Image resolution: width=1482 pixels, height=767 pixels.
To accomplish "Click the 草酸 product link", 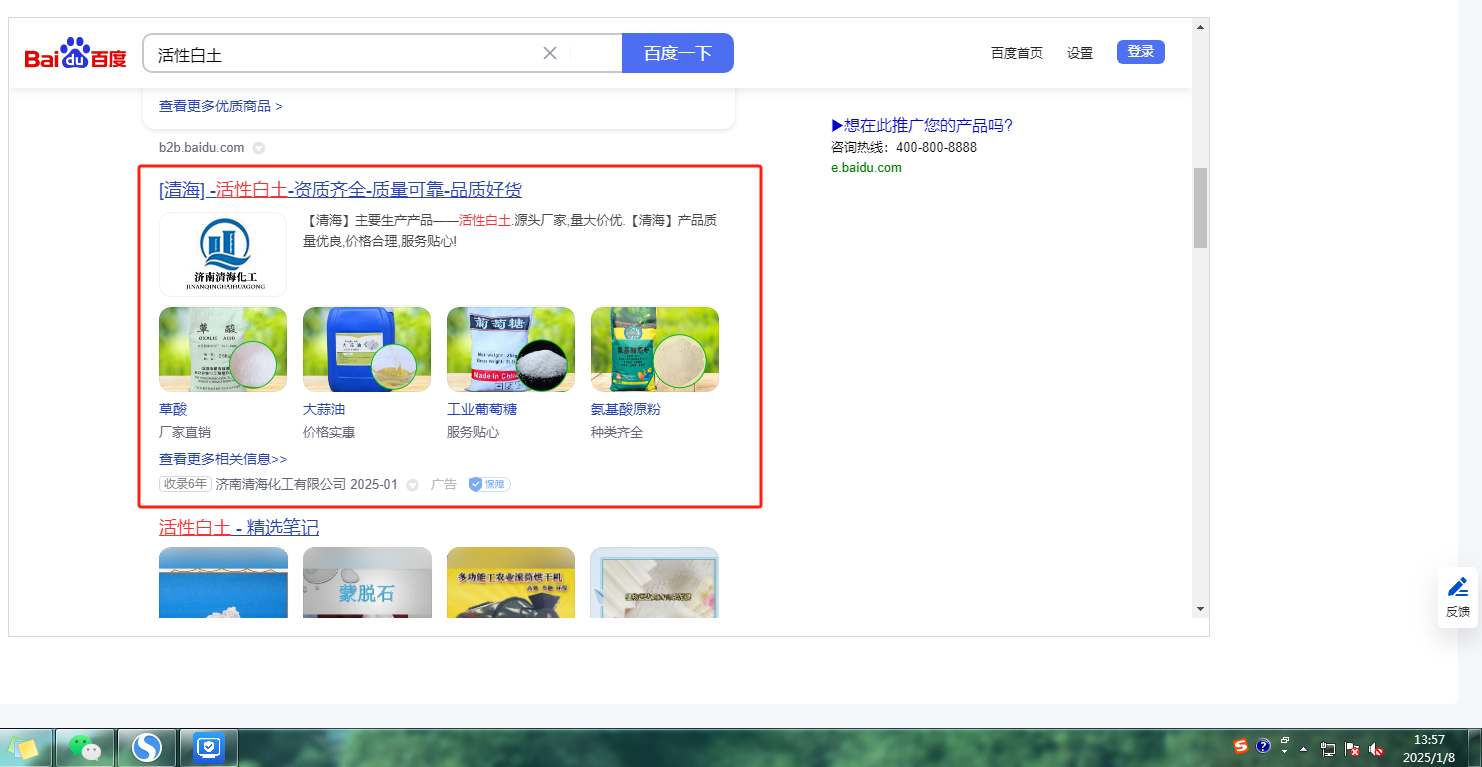I will click(x=173, y=409).
